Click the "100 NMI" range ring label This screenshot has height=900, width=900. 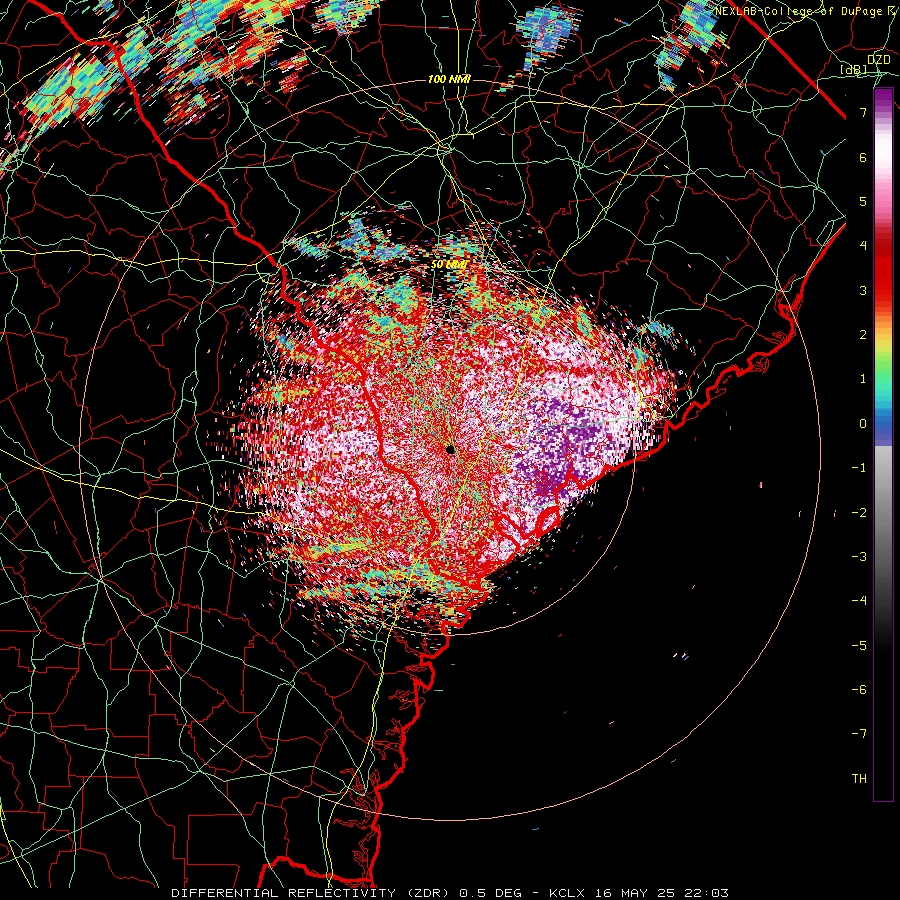(449, 79)
